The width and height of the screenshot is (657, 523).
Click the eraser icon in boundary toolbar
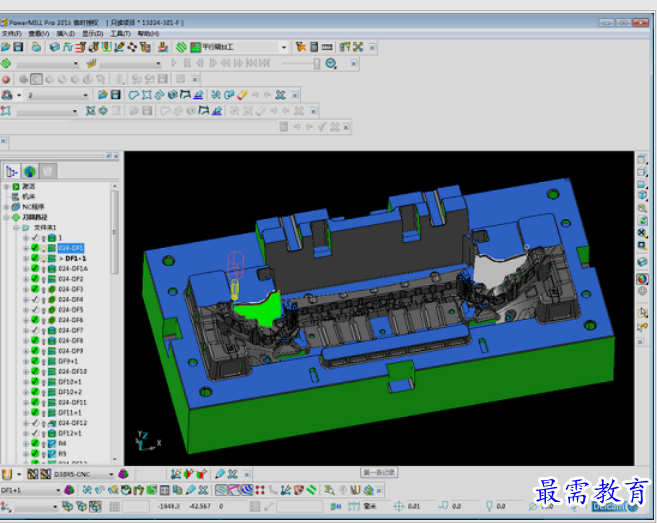pos(242,95)
